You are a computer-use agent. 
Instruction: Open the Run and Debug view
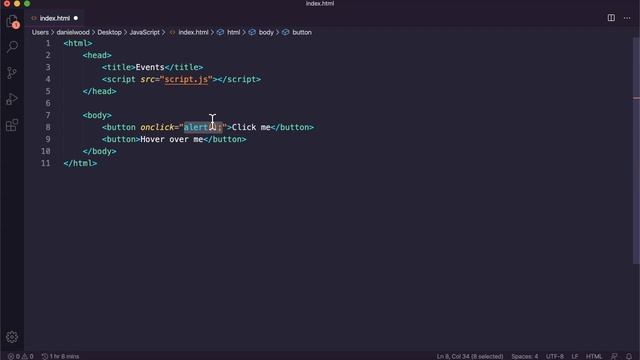(x=12, y=99)
